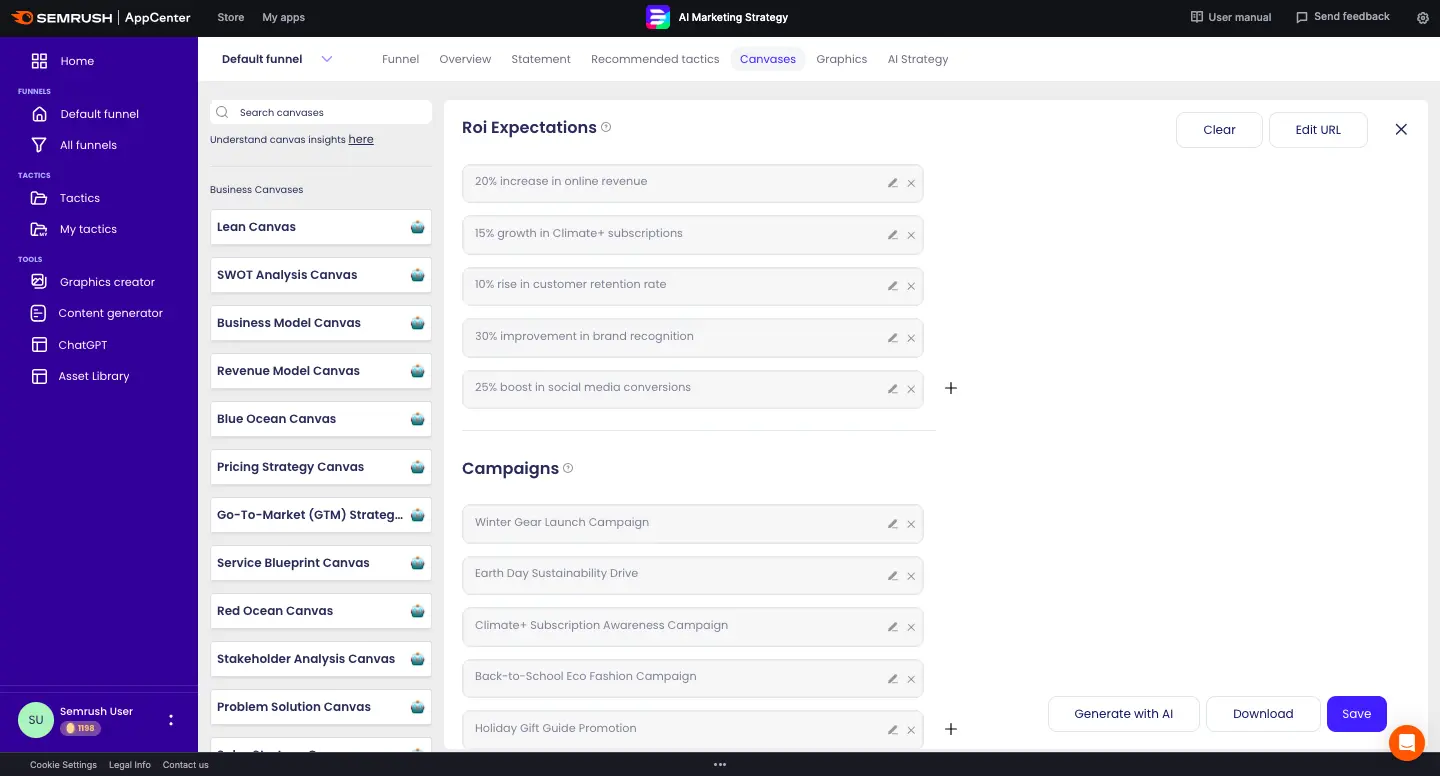Click the pencil icon on '20% increase in online revenue'
Screen dimensions: 1440x776
tap(892, 183)
